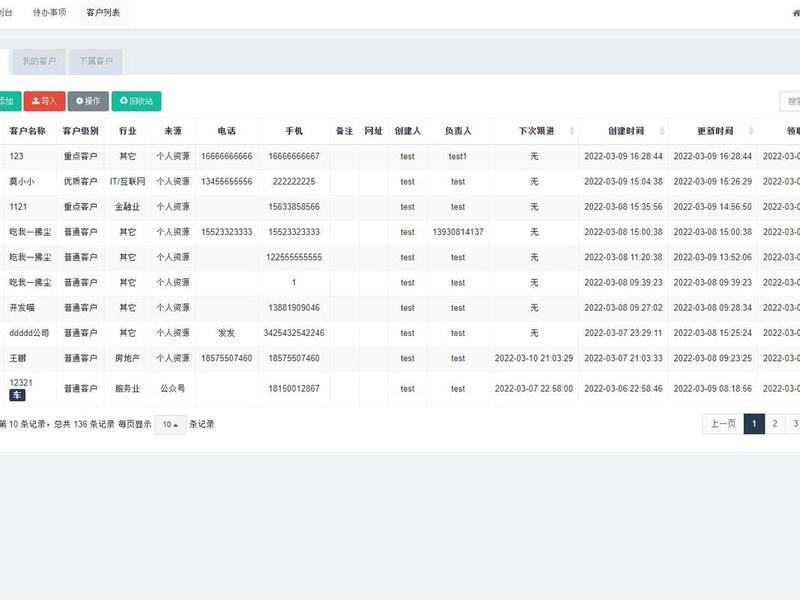Click customer name 123

[x=16, y=156]
